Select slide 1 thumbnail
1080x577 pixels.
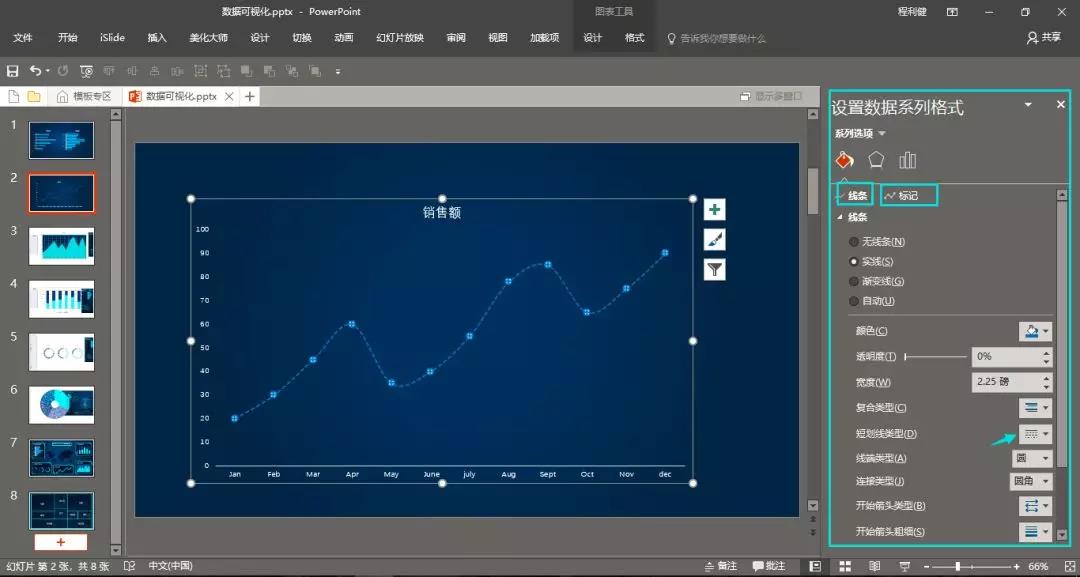tap(61, 140)
